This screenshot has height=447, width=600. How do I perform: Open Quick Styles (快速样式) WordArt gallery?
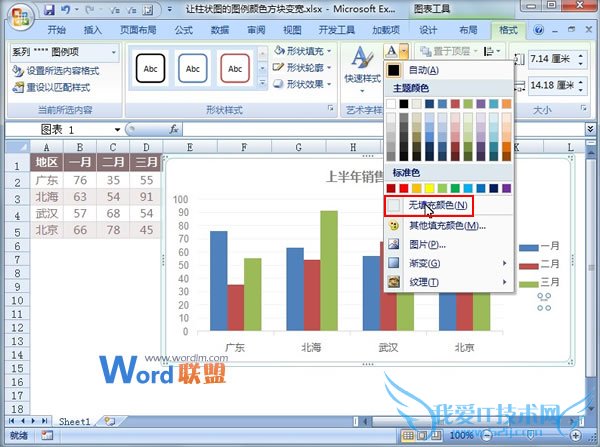(x=362, y=69)
